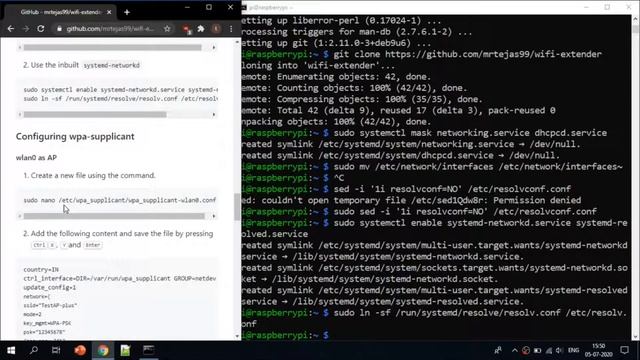Open the Extensions puzzle-piece menu
This screenshot has width=640, height=360.
coord(201,29)
